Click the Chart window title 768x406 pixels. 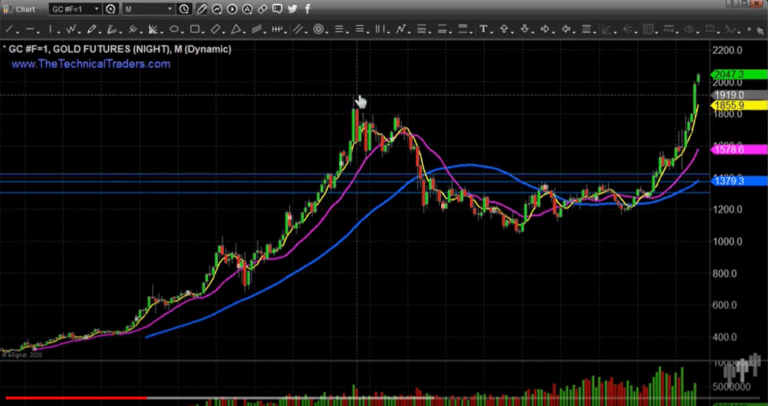[x=26, y=9]
